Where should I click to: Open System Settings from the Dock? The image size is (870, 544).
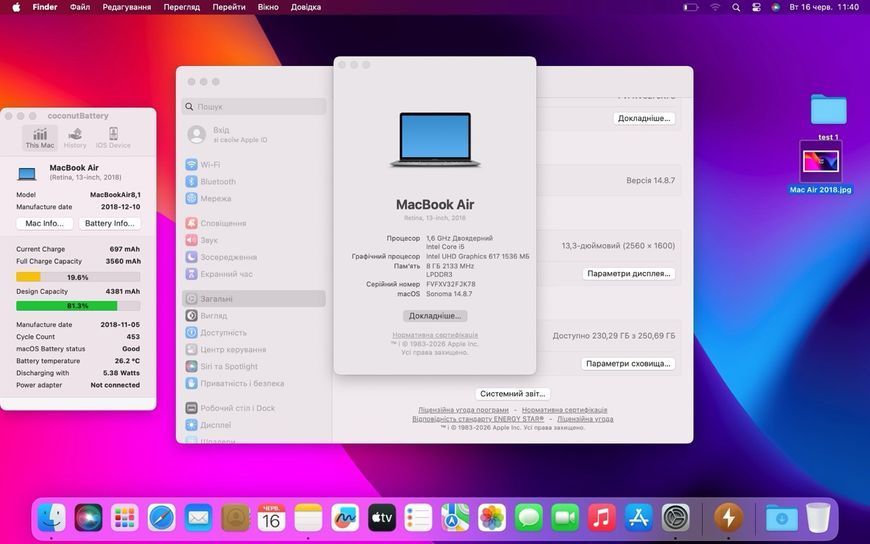pyautogui.click(x=675, y=518)
